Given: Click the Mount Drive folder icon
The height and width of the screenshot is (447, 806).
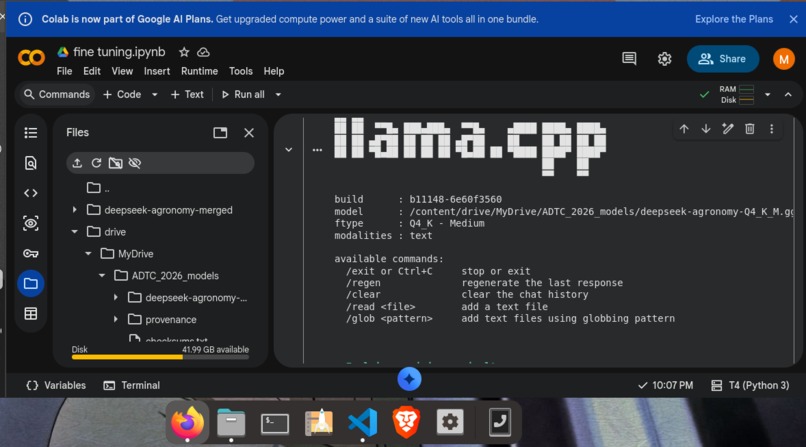Looking at the screenshot, I should pyautogui.click(x=116, y=163).
